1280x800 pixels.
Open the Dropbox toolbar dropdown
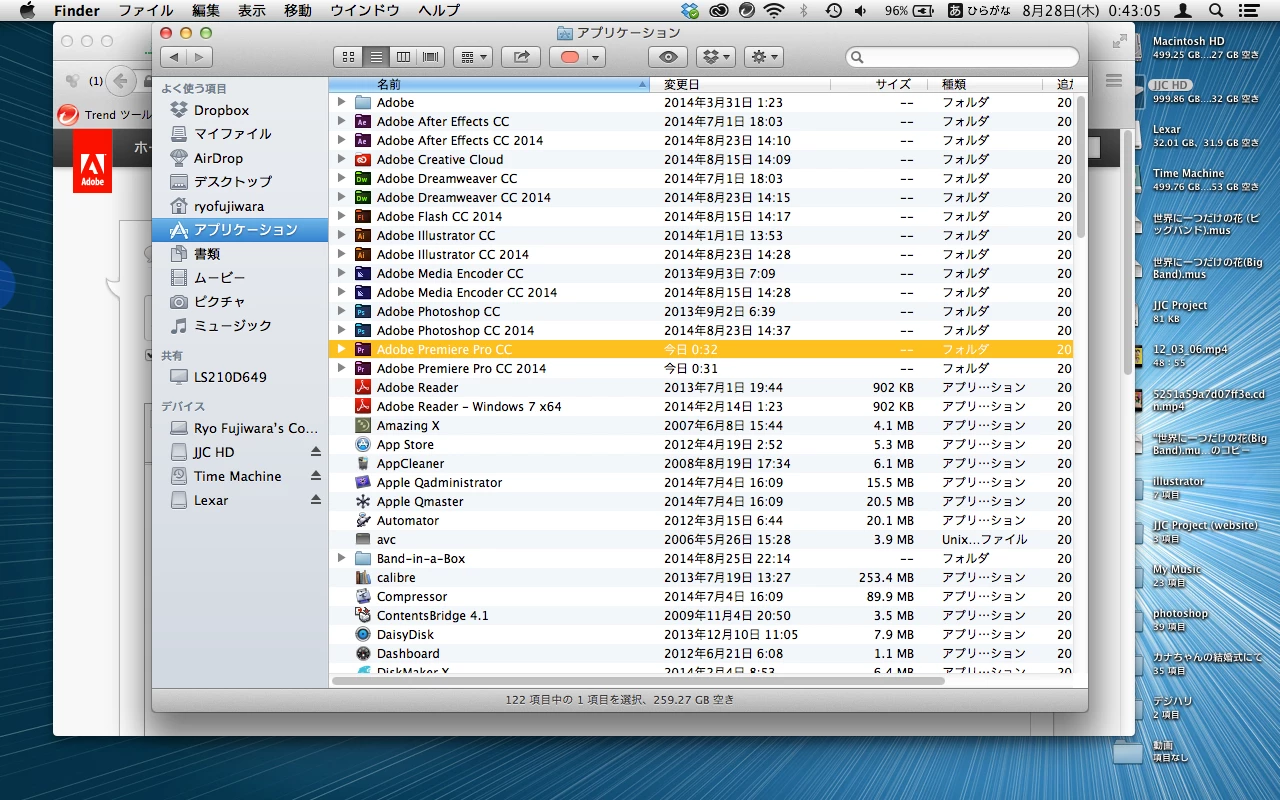click(715, 57)
